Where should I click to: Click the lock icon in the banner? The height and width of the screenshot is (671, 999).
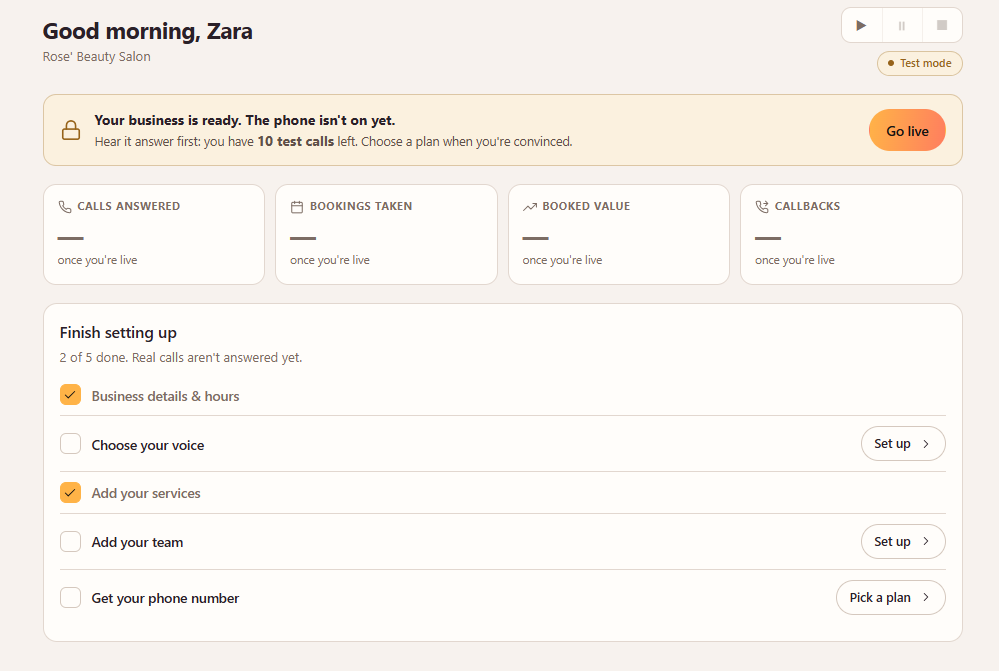click(71, 130)
